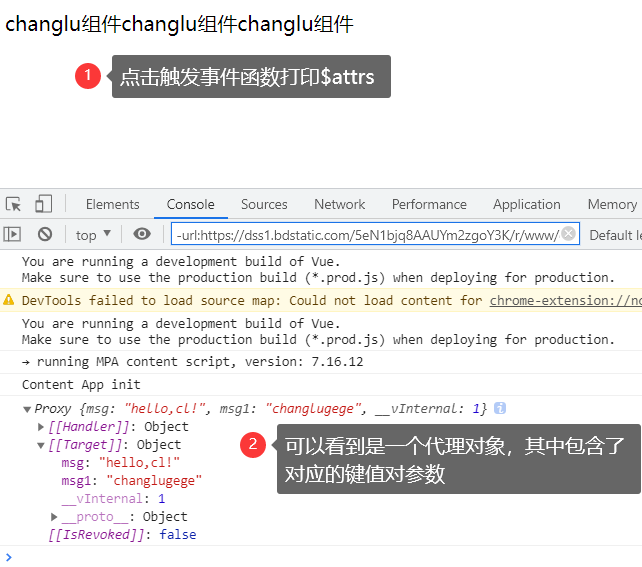Click the object info badge next to Proxy
Screen dimensions: 642x567
[x=500, y=408]
